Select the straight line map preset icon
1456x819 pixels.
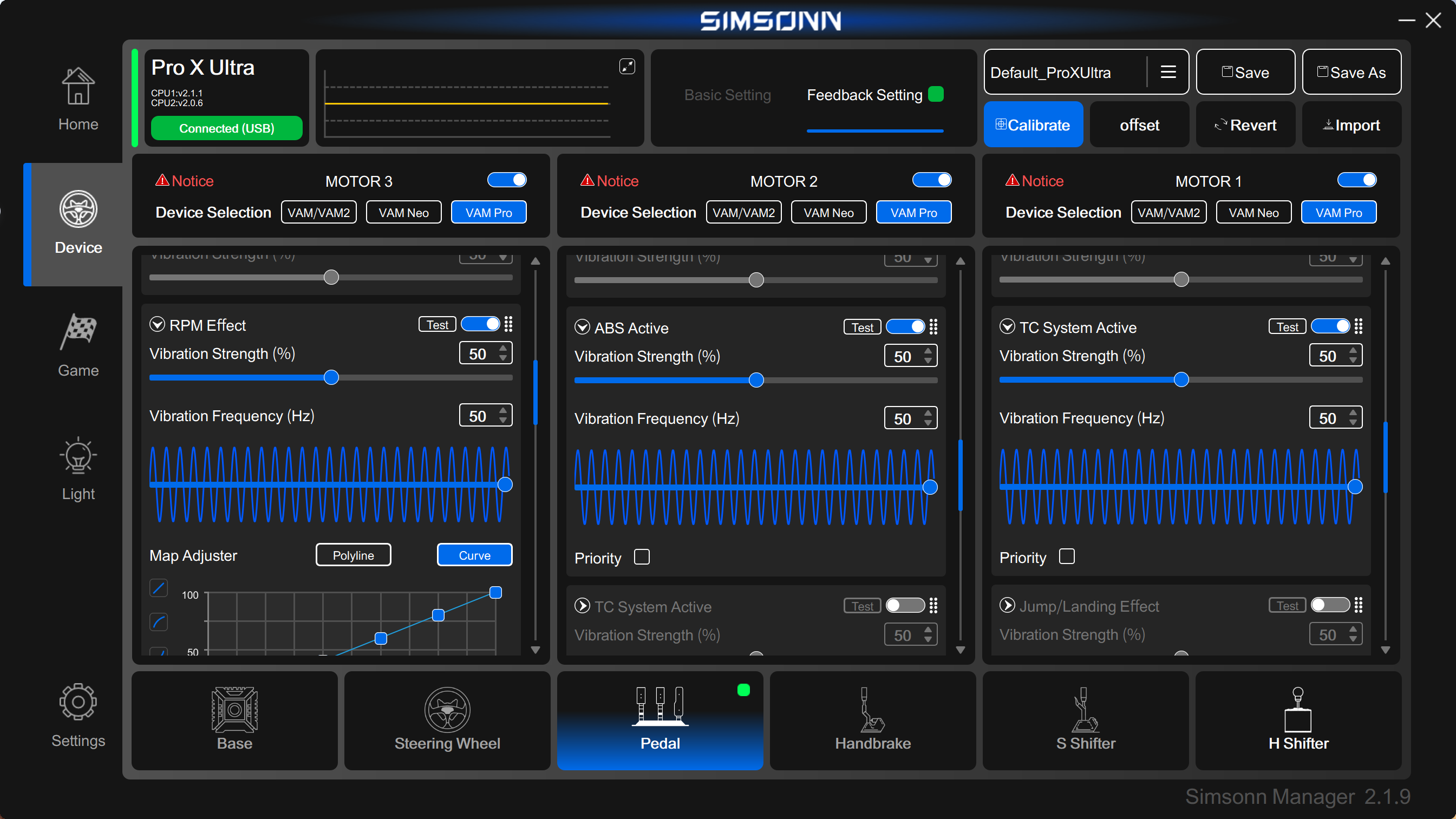tap(159, 588)
